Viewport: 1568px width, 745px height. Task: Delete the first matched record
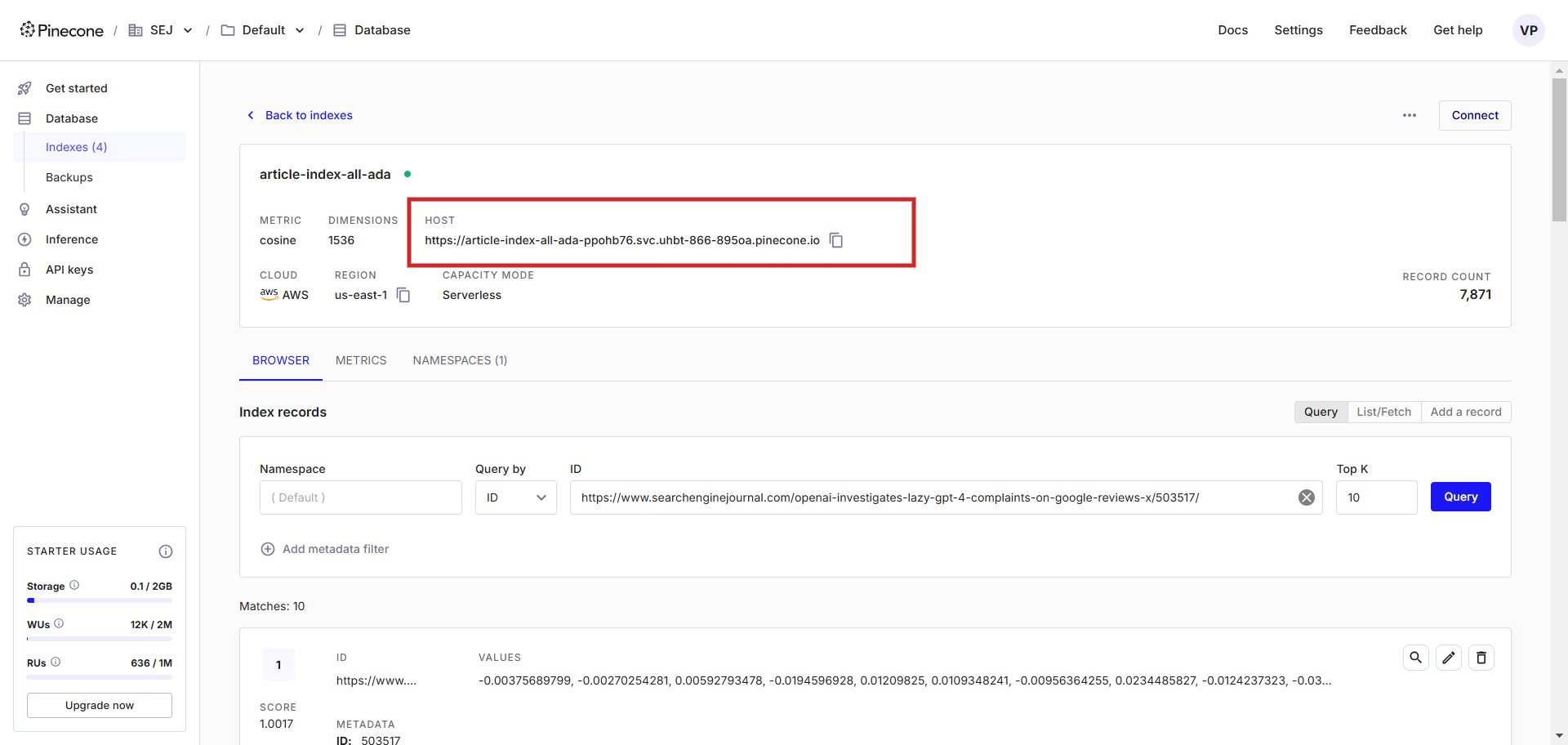(1481, 658)
